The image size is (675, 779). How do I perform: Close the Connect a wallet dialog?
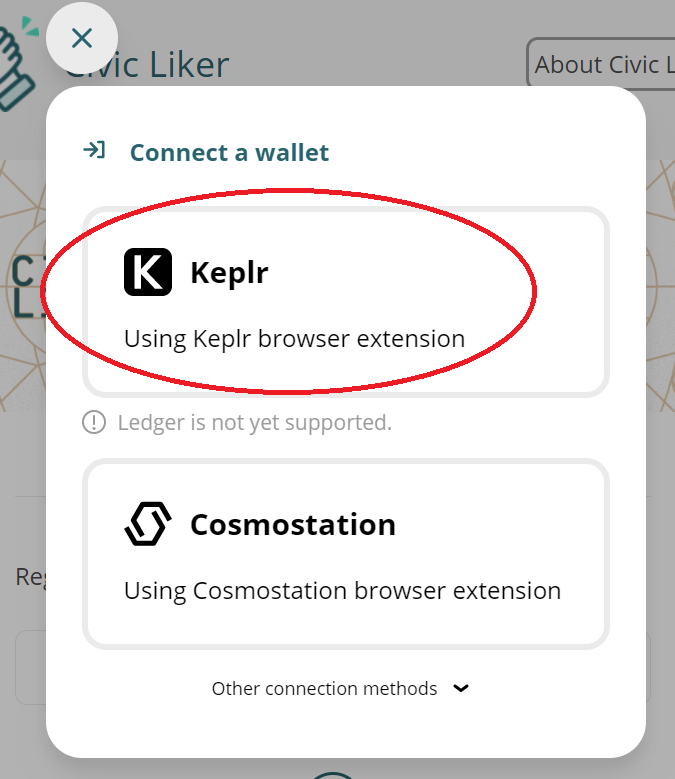point(82,38)
